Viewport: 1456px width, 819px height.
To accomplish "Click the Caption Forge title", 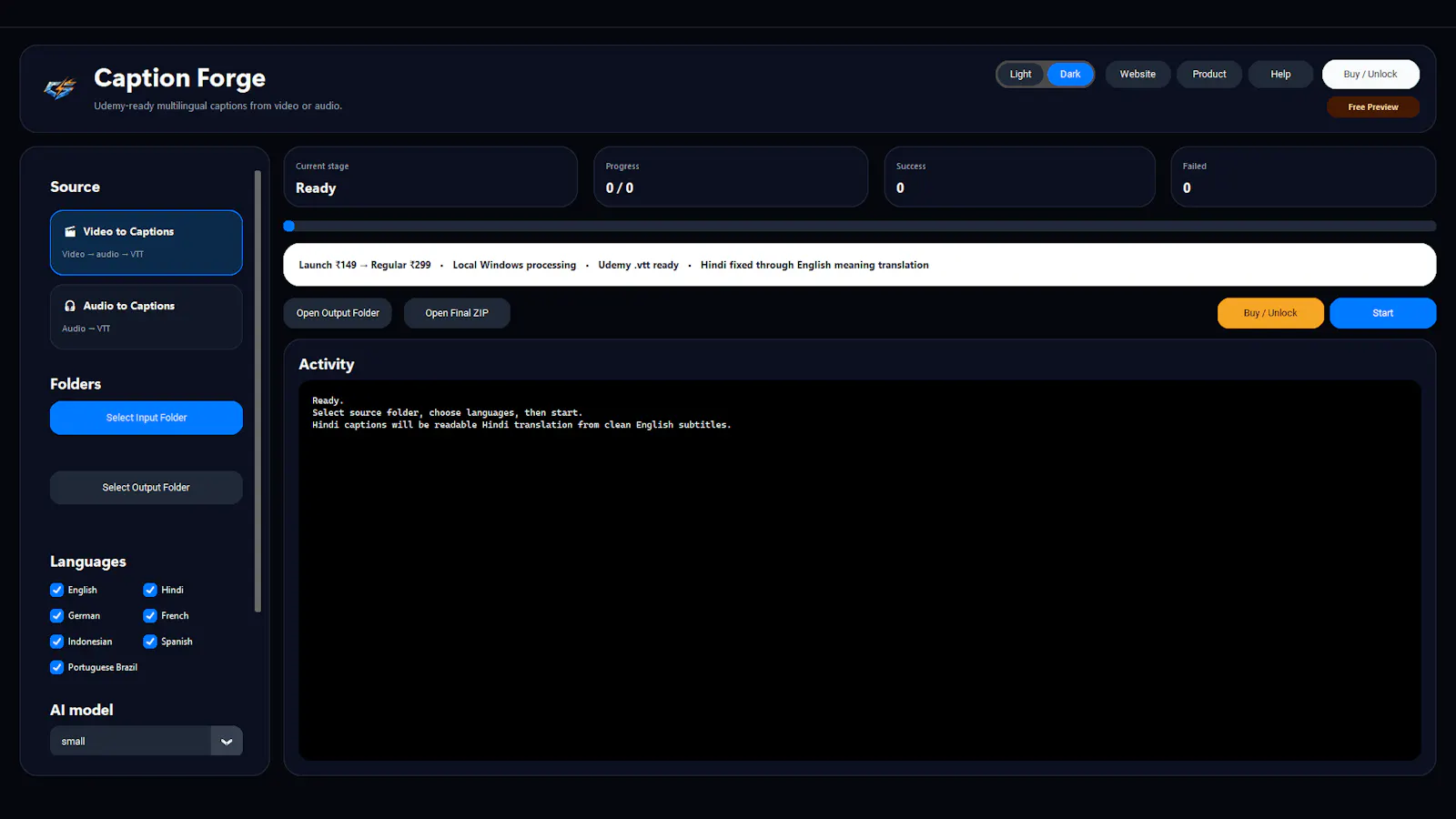I will point(179,78).
